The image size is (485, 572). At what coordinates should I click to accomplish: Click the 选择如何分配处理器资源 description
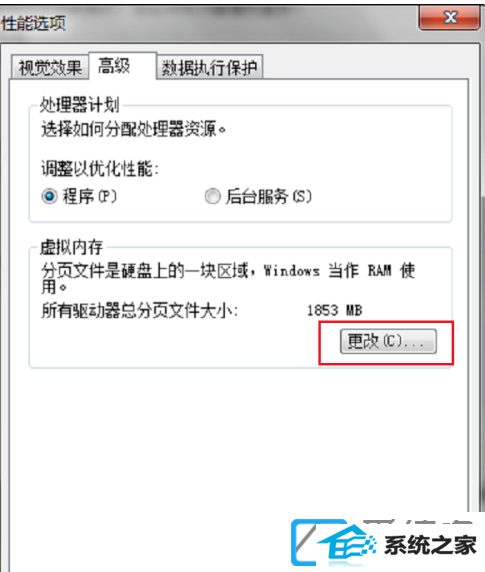point(133,129)
